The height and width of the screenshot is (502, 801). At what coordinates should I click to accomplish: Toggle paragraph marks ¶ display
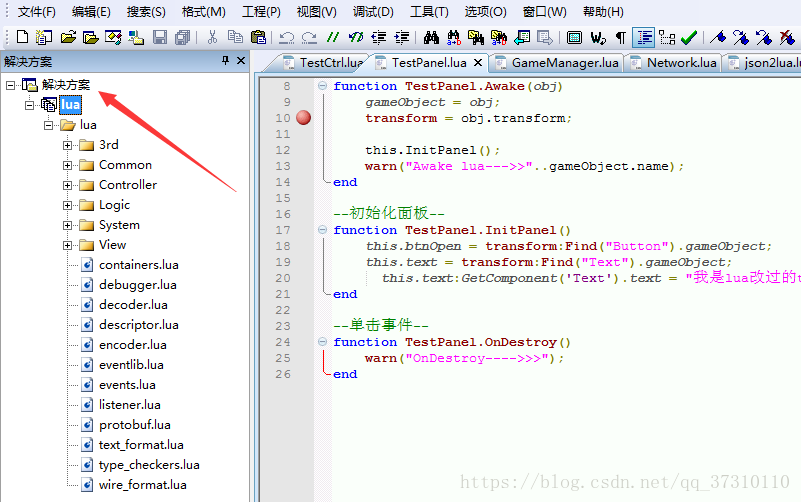click(621, 37)
